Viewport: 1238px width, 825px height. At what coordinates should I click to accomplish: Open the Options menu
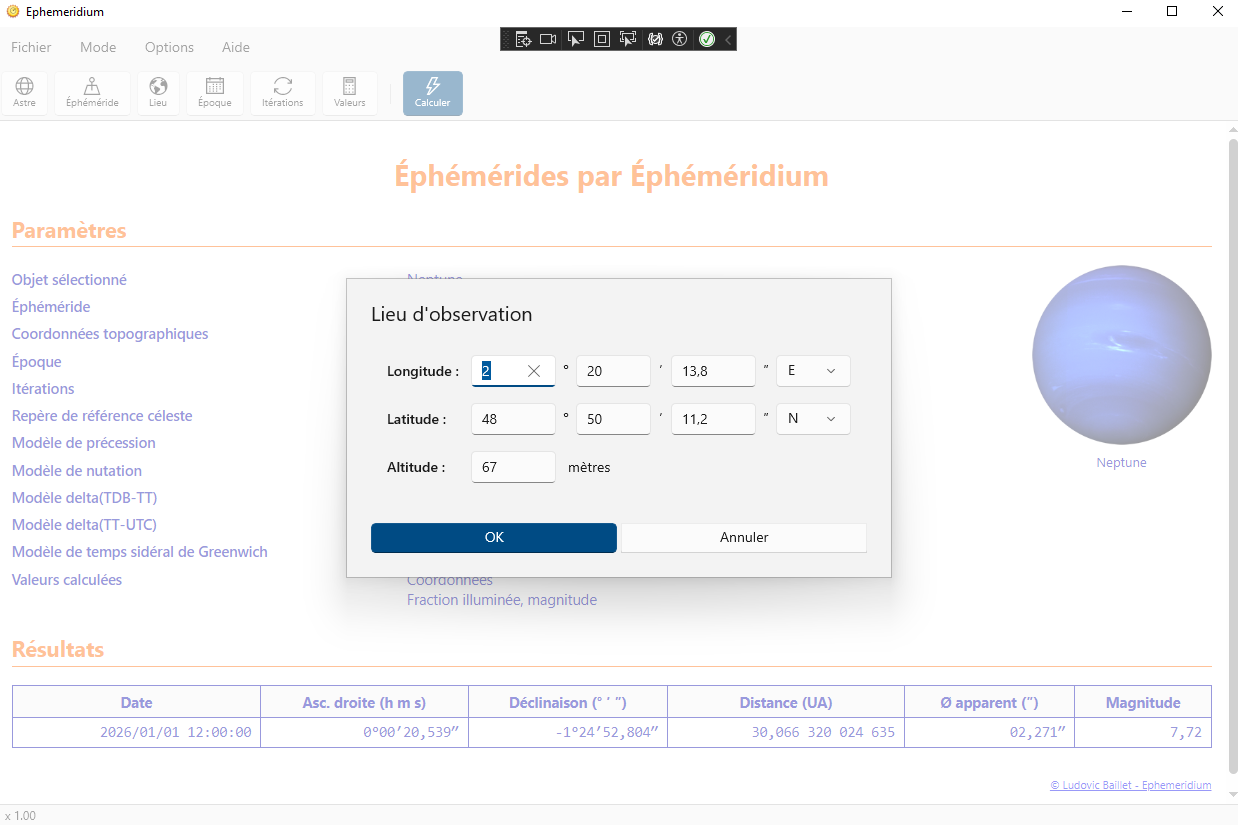pyautogui.click(x=169, y=47)
